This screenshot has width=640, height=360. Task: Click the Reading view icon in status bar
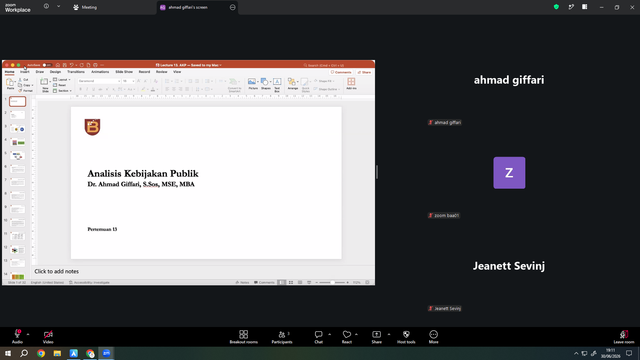coord(300,282)
